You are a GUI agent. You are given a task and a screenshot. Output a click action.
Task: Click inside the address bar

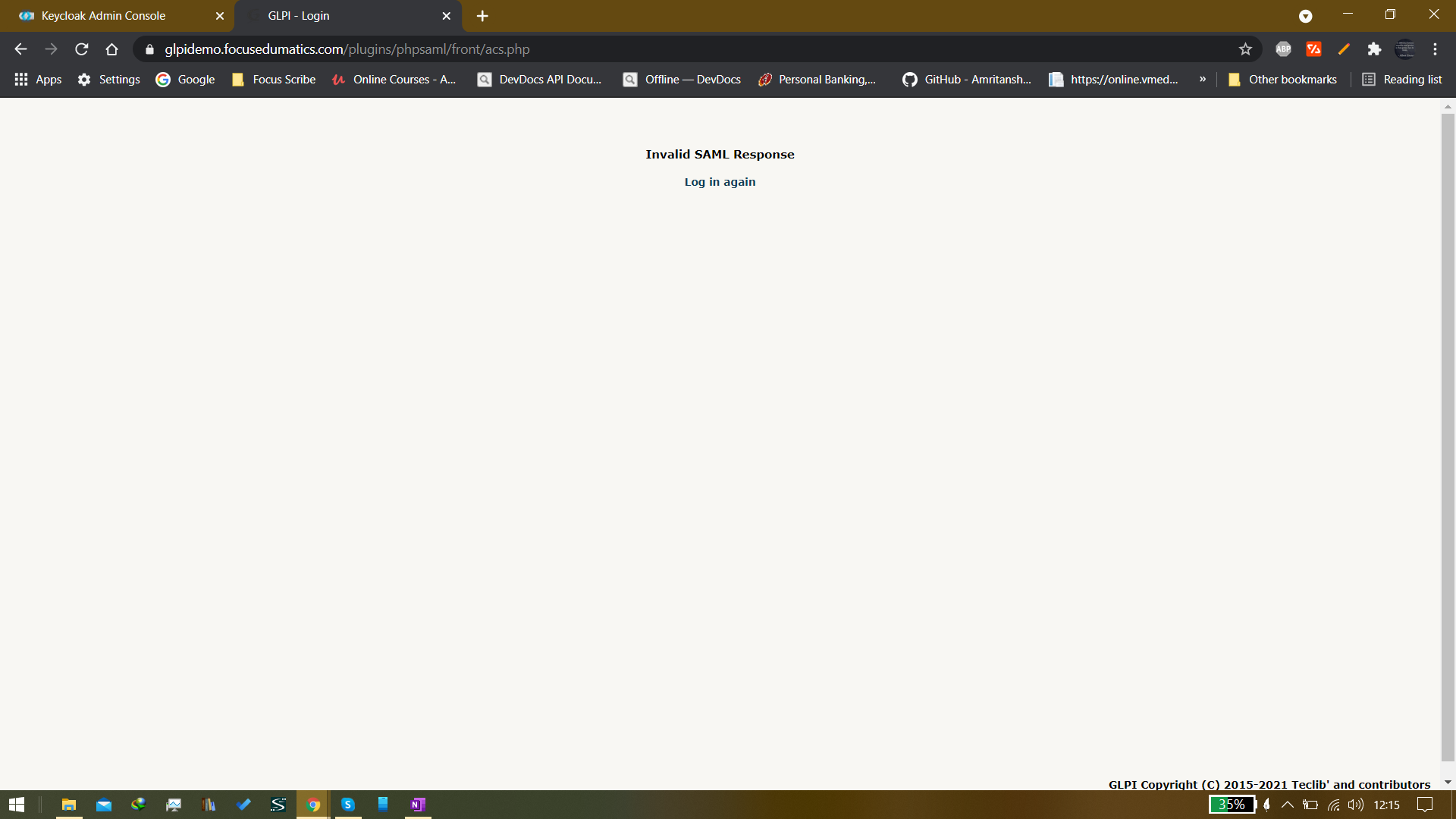click(531, 49)
